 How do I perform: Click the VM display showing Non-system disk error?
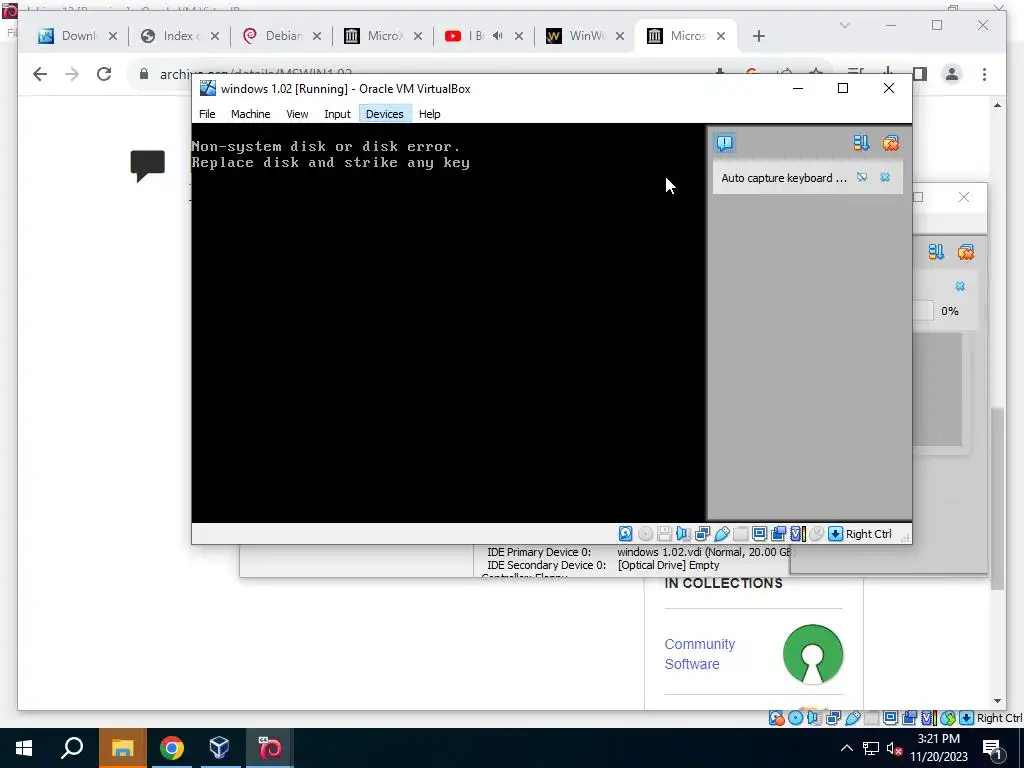tap(448, 323)
